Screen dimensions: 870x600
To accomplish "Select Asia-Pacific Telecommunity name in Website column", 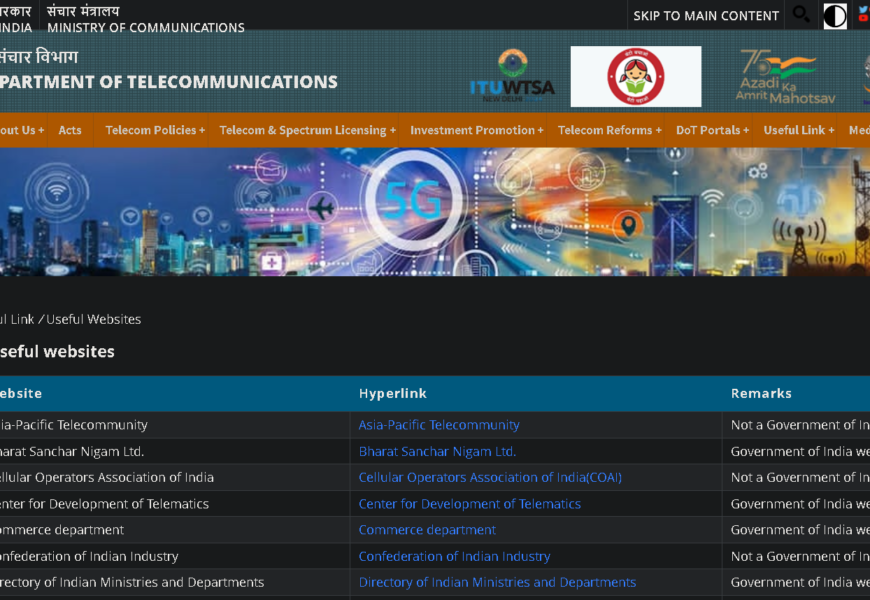I will [74, 425].
